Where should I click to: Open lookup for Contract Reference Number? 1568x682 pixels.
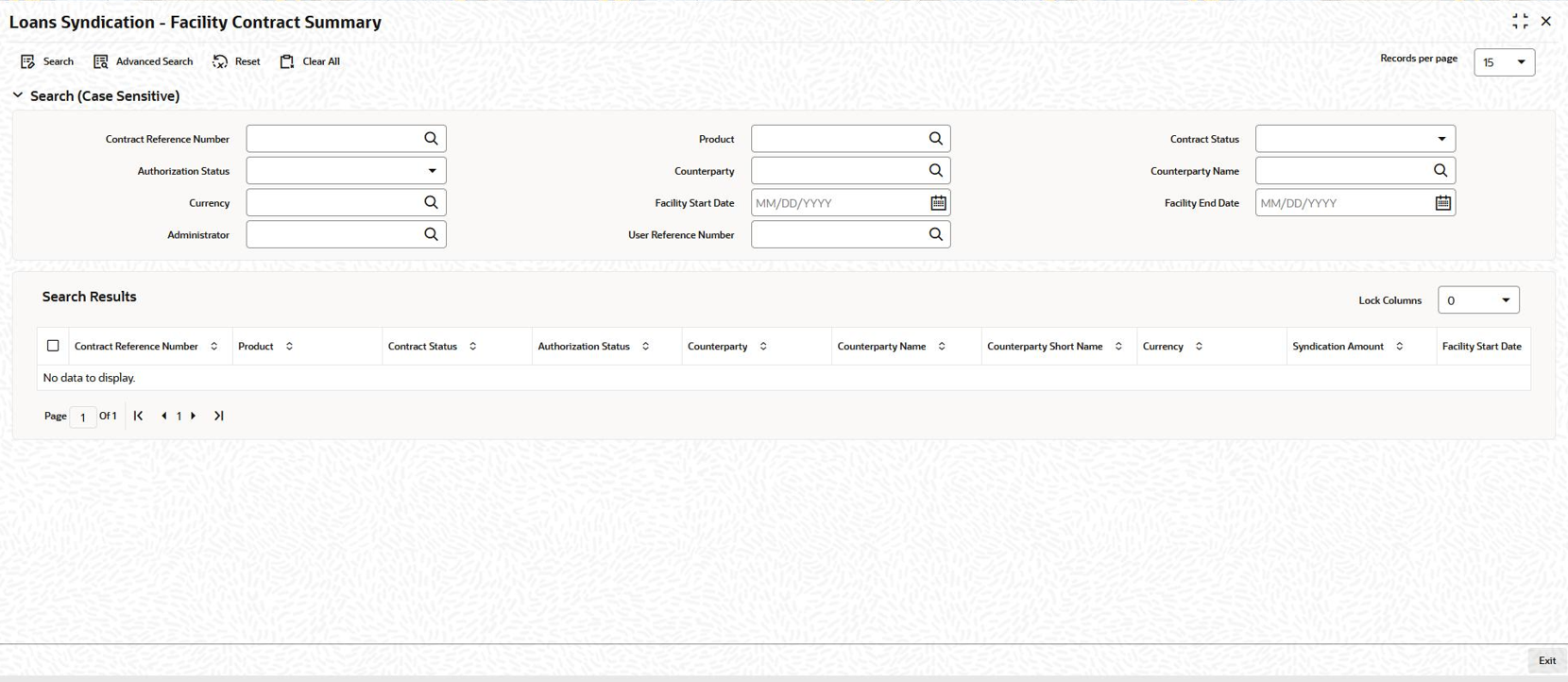click(431, 139)
